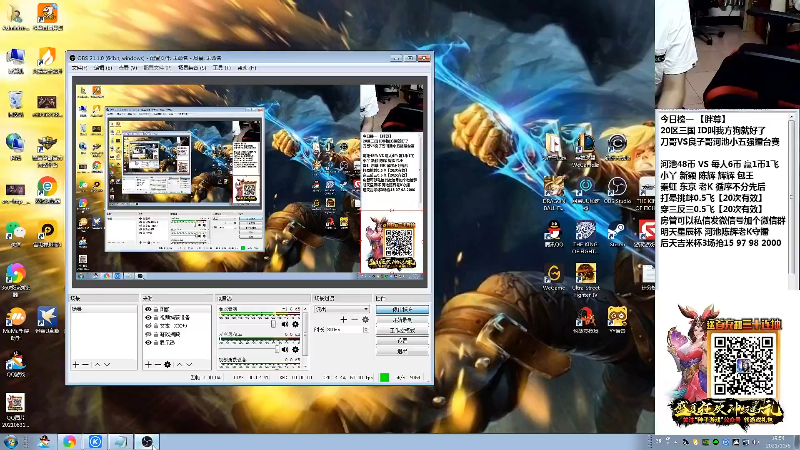This screenshot has width=800, height=450.
Task: Click the Settings button in OBS Controls
Action: point(402,340)
